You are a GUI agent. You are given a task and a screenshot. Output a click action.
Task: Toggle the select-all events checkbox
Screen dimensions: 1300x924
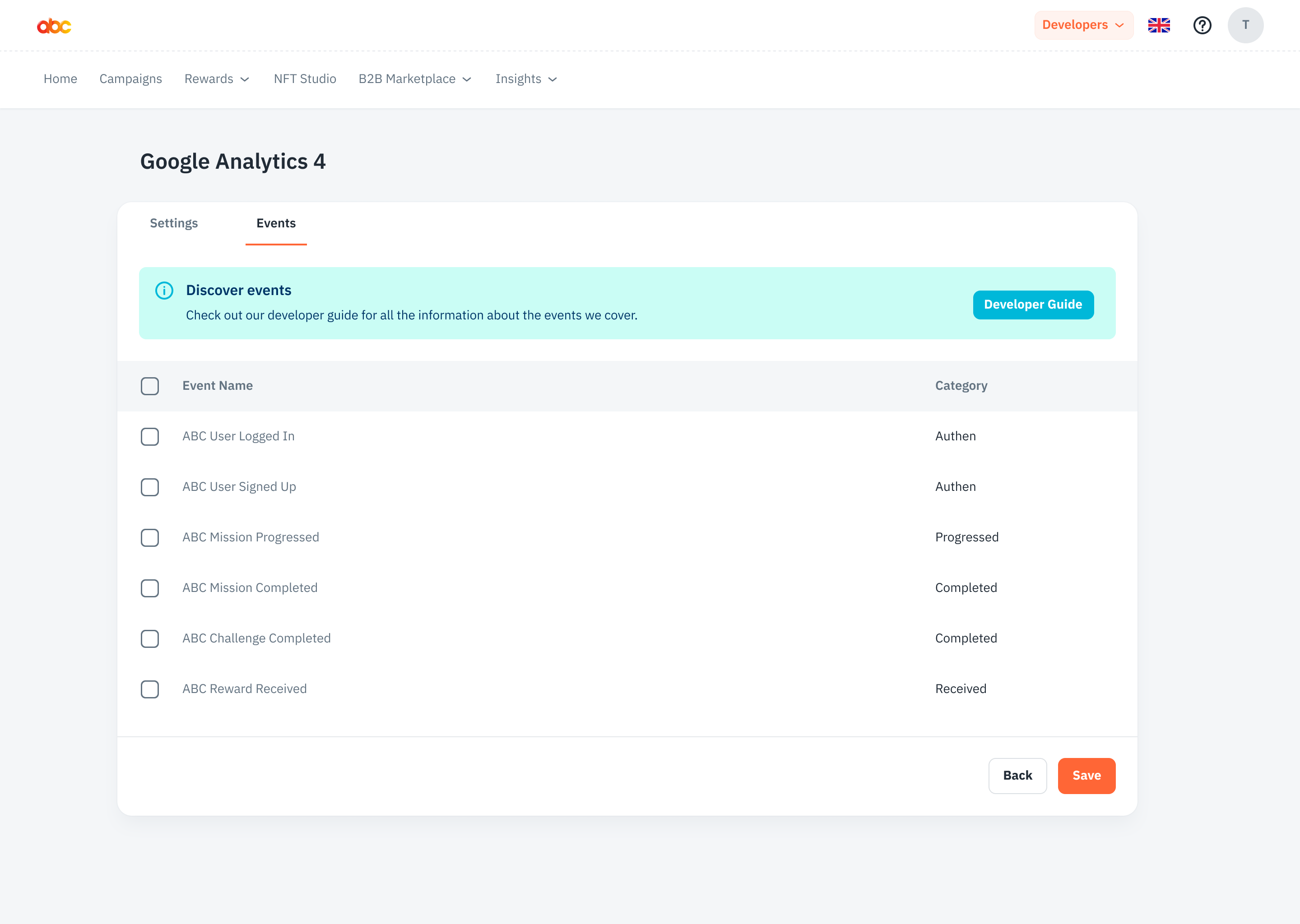pos(150,386)
